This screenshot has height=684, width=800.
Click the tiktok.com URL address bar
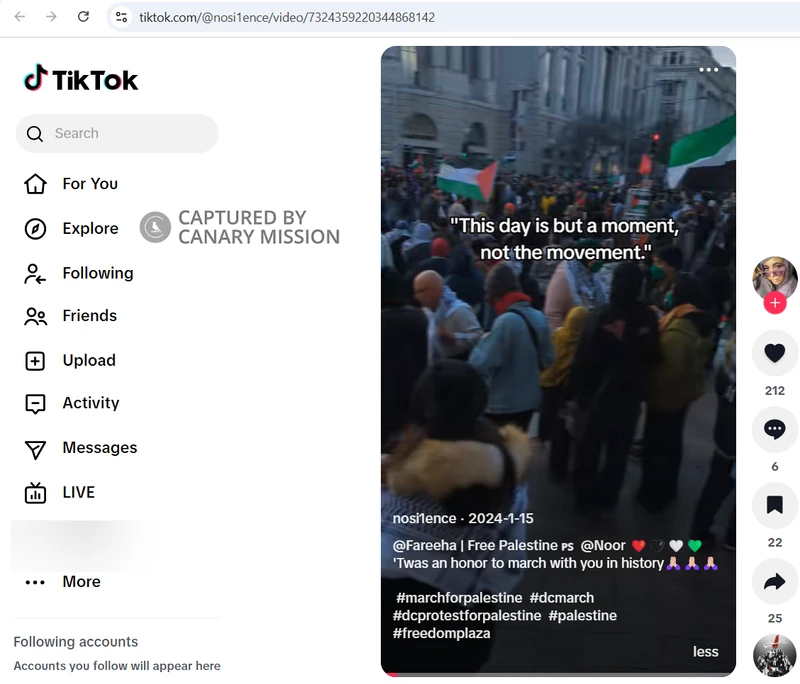287,17
